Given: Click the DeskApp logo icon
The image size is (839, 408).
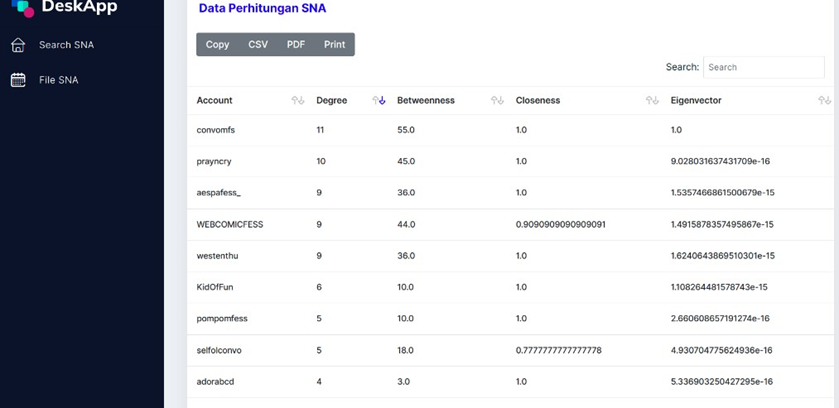Looking at the screenshot, I should click(x=20, y=7).
